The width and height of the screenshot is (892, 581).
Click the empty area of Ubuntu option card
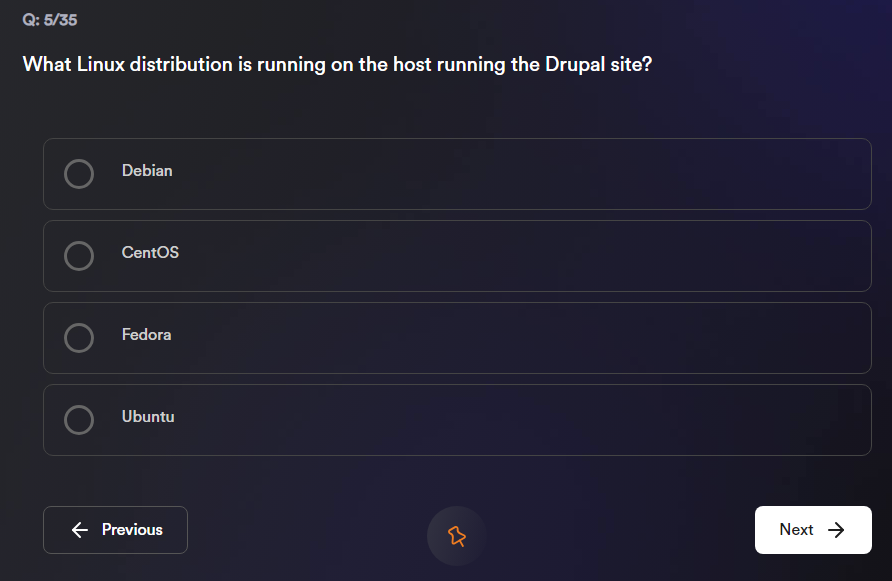pos(520,420)
